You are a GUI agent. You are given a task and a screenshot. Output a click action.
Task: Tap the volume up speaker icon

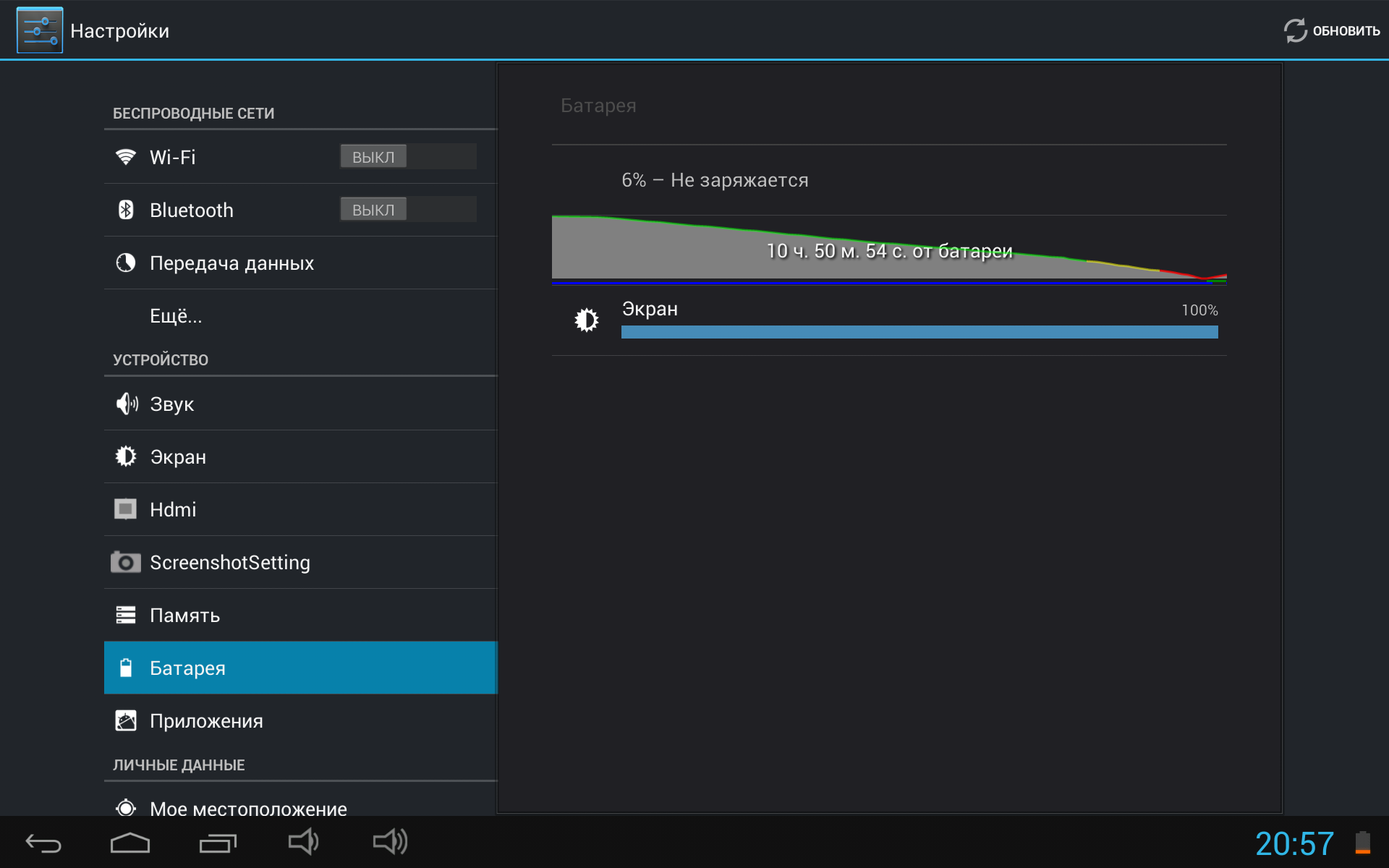(x=391, y=842)
